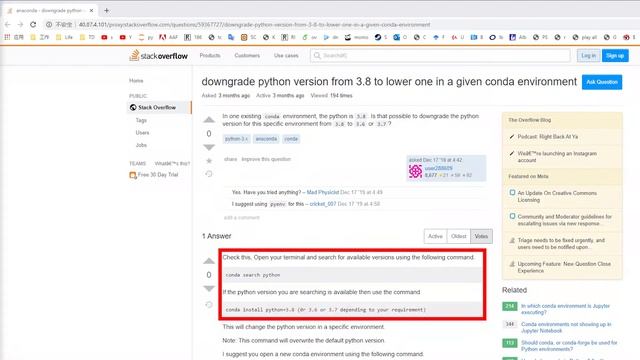Image resolution: width=640 pixels, height=360 pixels.
Task: Open the Steam bookmark labeled S
Action: pyautogui.click(x=381, y=37)
